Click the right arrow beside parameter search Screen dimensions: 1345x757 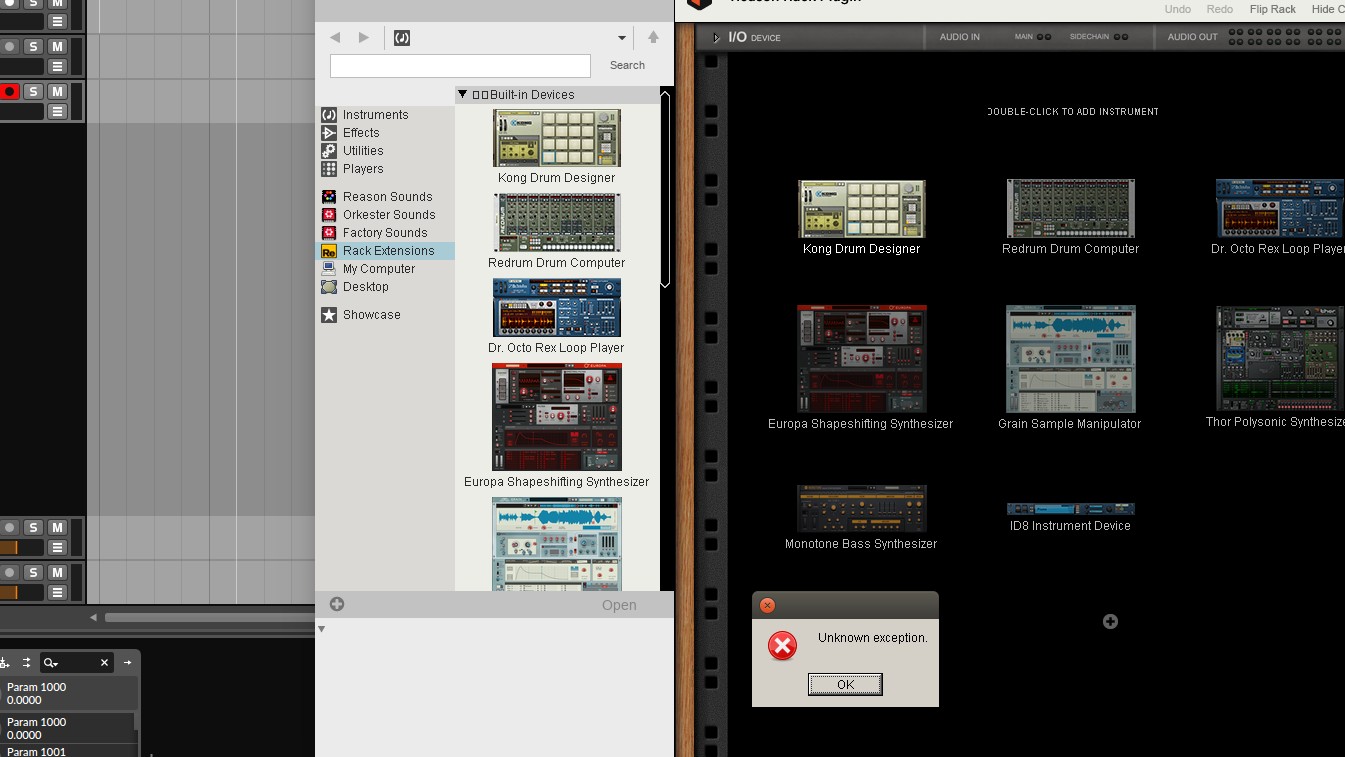coord(127,663)
